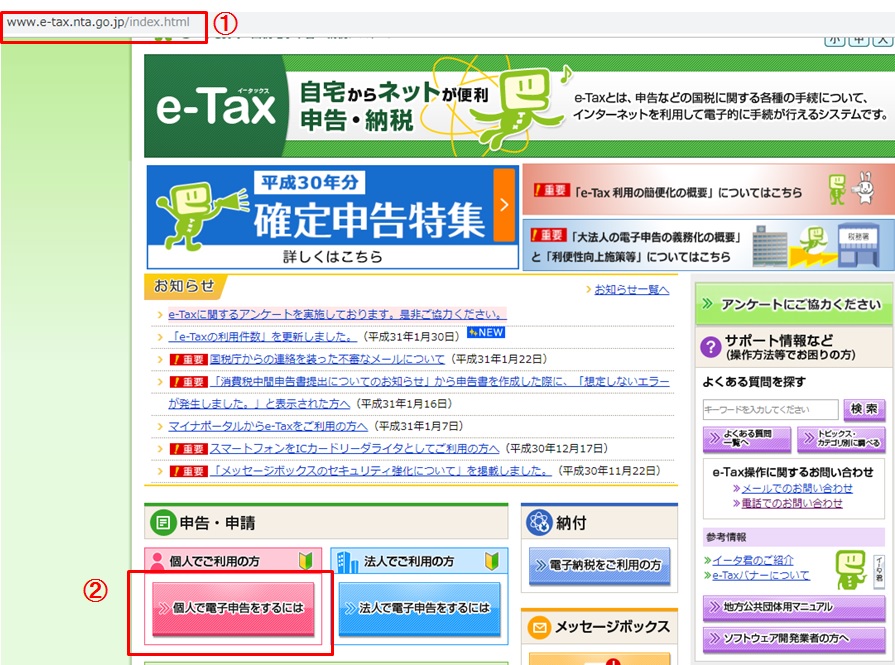The width and height of the screenshot is (895, 665).
Task: Click トピックス・カテゴリ別に調べる button
Action: pyautogui.click(x=841, y=438)
